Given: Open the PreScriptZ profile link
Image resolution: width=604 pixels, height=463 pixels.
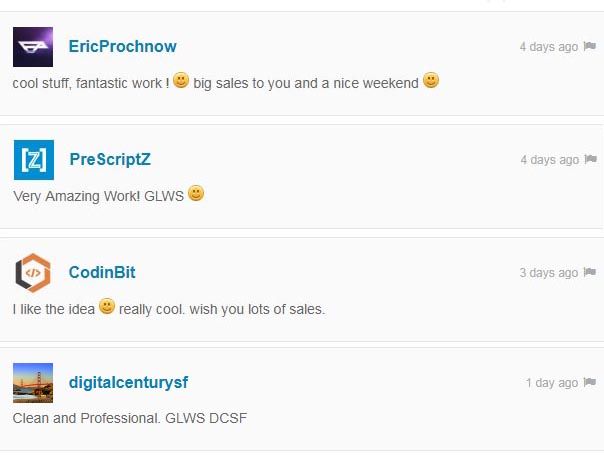Looking at the screenshot, I should [x=110, y=159].
